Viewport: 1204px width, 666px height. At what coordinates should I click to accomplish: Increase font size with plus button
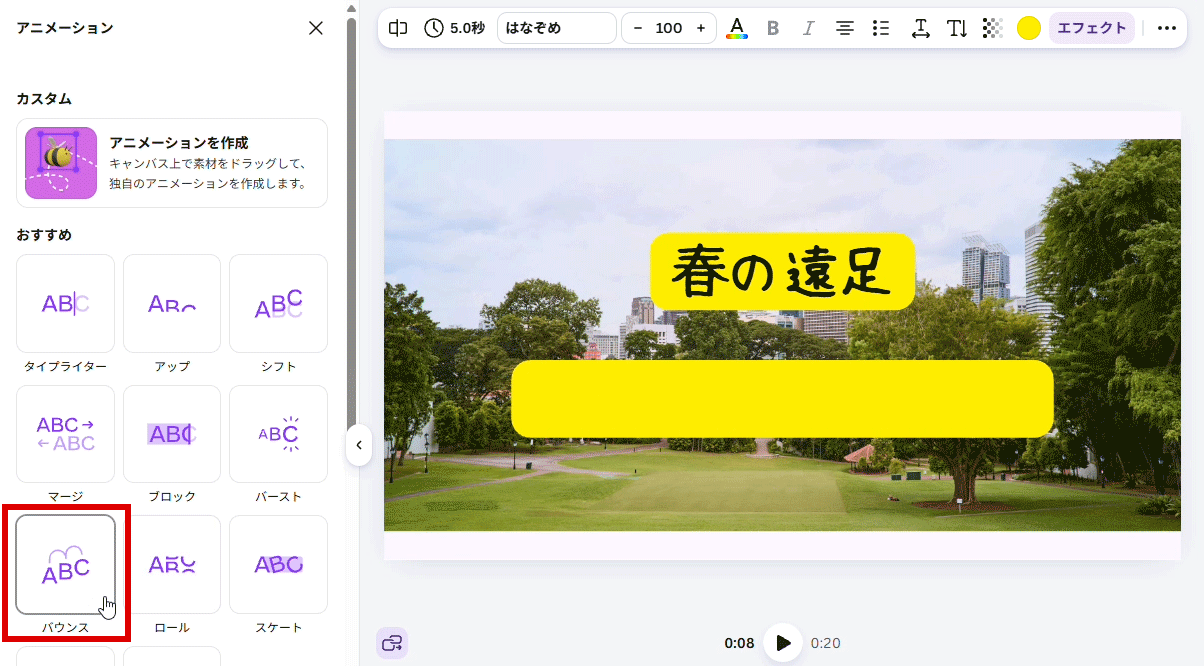pyautogui.click(x=700, y=28)
